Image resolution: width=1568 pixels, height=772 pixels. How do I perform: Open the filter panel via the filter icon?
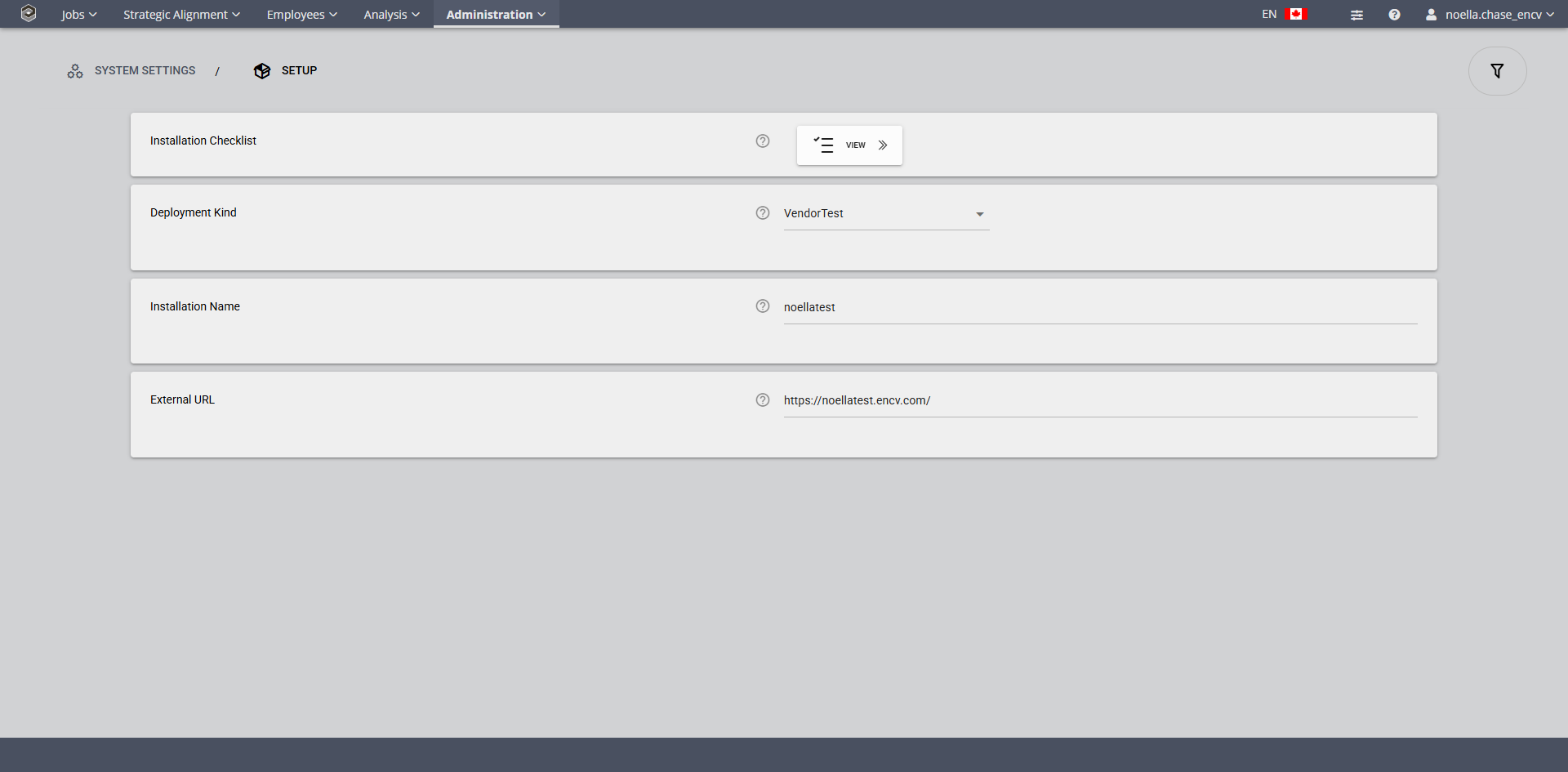1498,71
